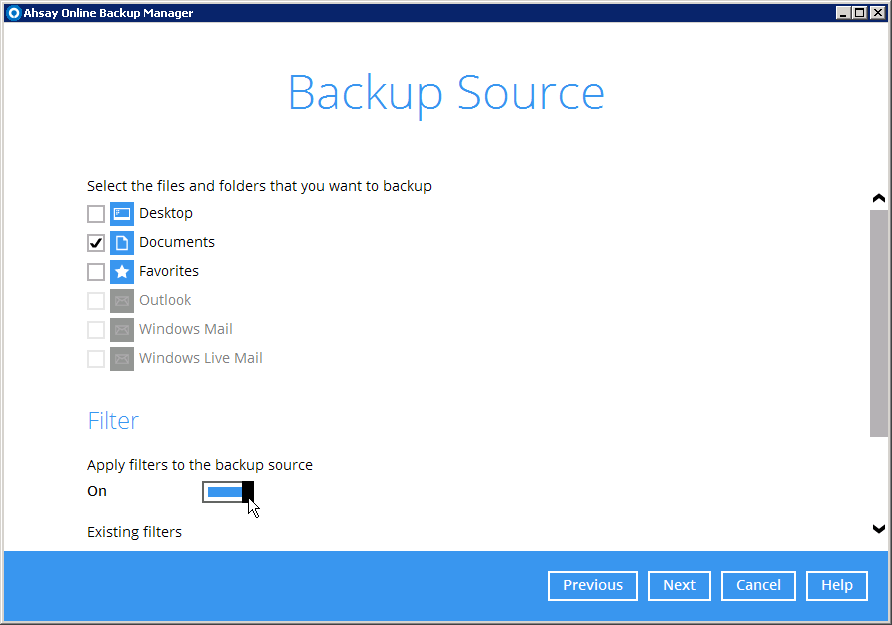Check the Desktop checkbox

tap(96, 214)
